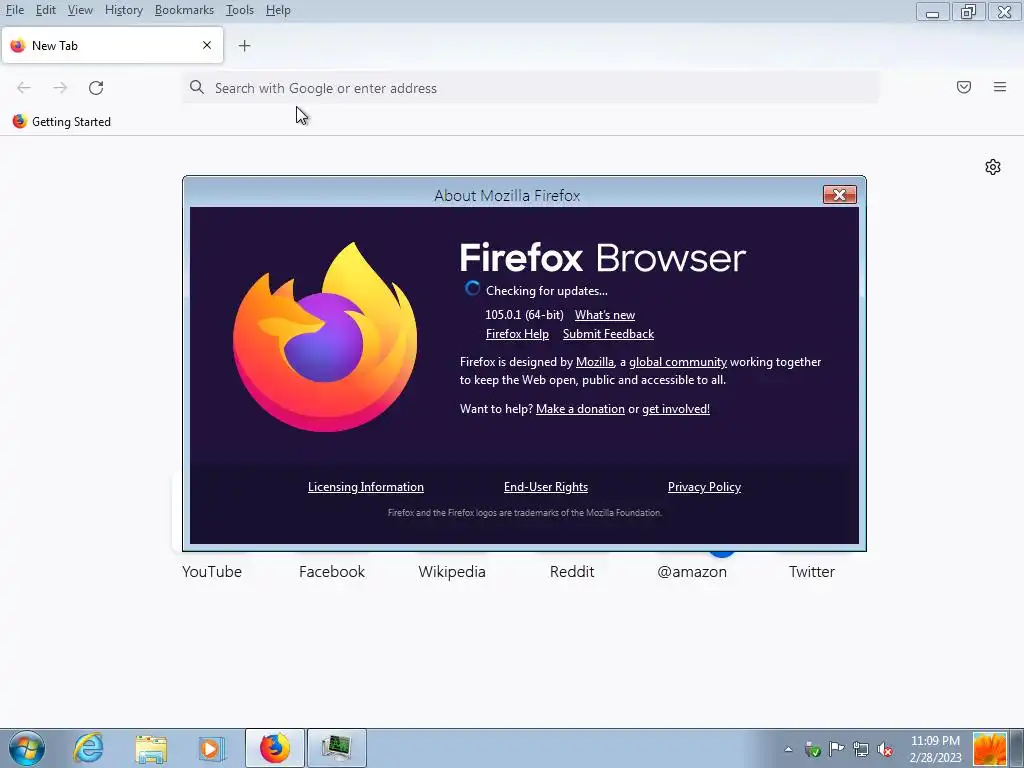Screen dimensions: 1024x768
Task: Open the Firefox hamburger application menu
Action: pyautogui.click(x=1000, y=87)
